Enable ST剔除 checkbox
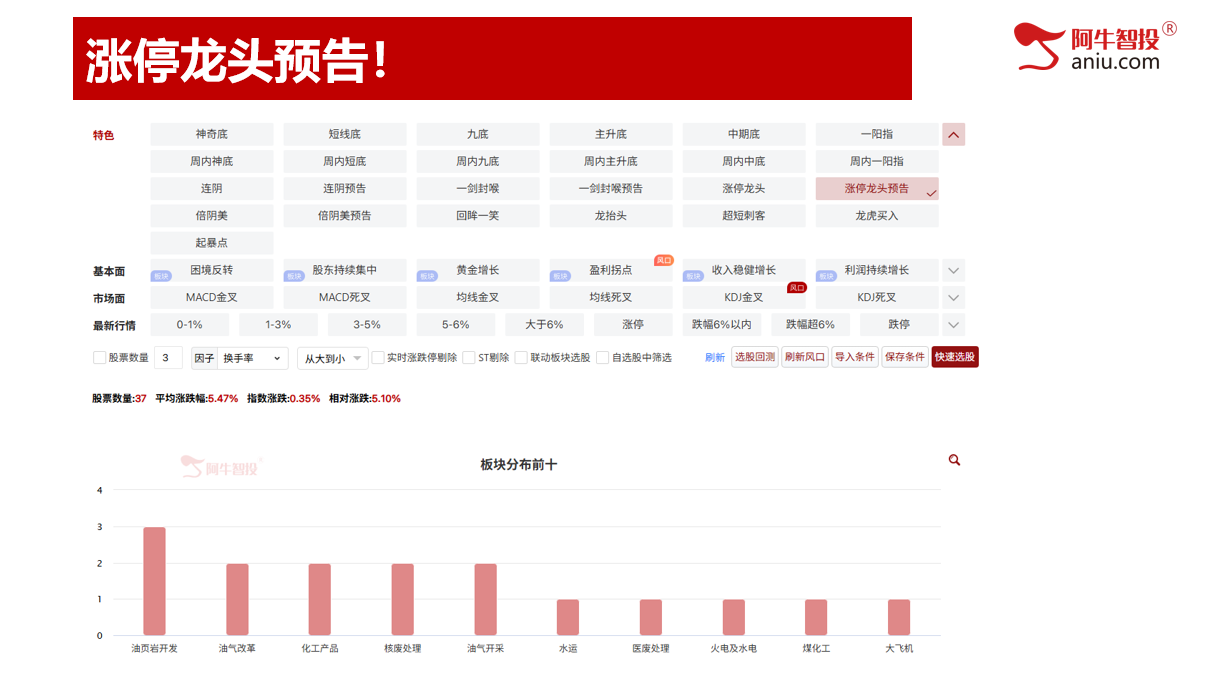The width and height of the screenshot is (1215, 677). point(468,358)
